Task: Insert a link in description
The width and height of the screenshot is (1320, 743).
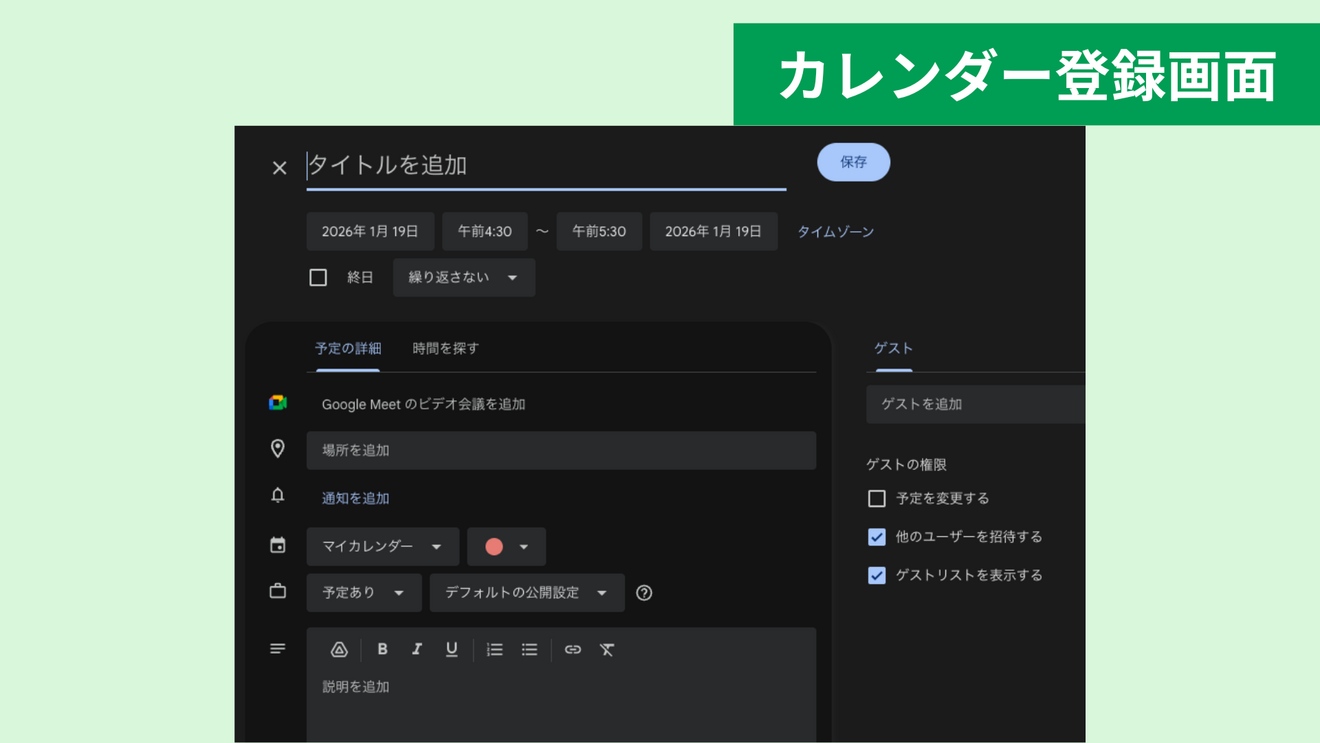Action: (573, 650)
